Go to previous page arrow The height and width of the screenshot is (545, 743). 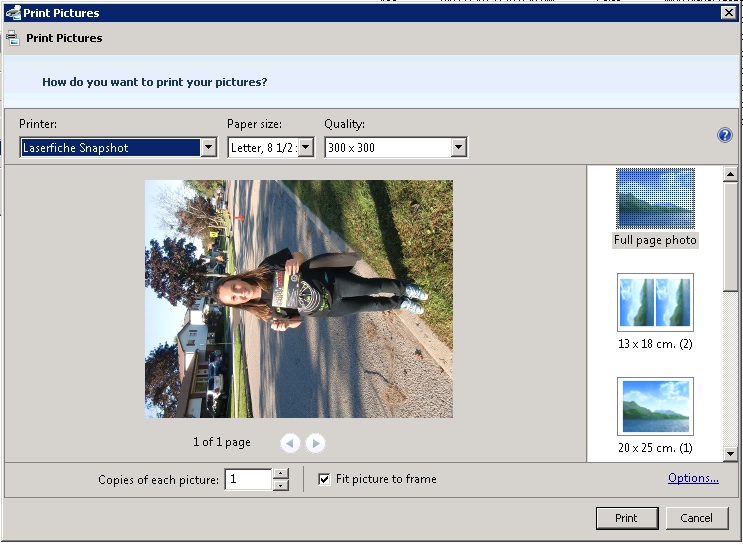click(290, 443)
